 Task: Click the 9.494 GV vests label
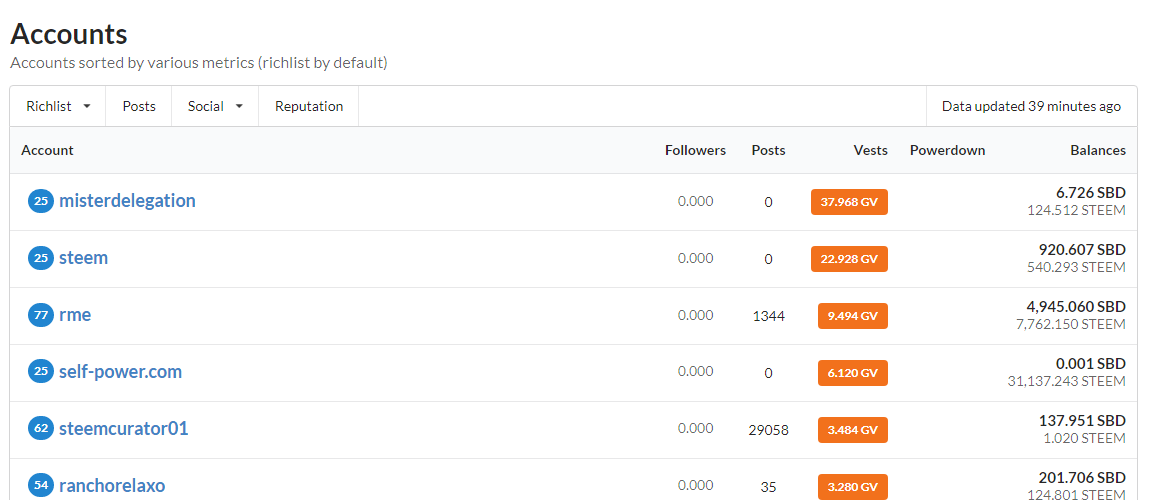(x=852, y=316)
